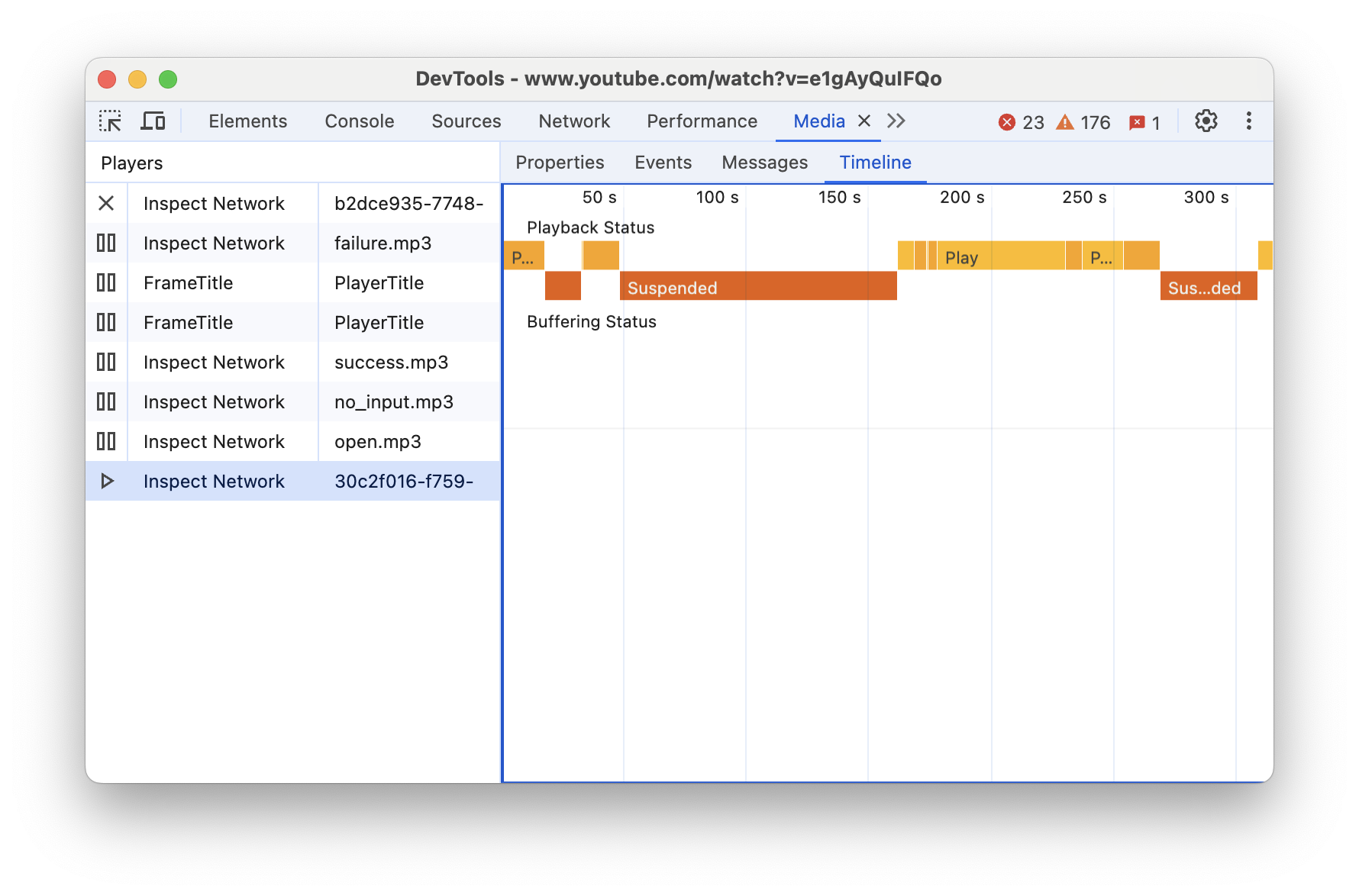The width and height of the screenshot is (1359, 896).
Task: Open the DevTools settings gear
Action: coord(1206,121)
